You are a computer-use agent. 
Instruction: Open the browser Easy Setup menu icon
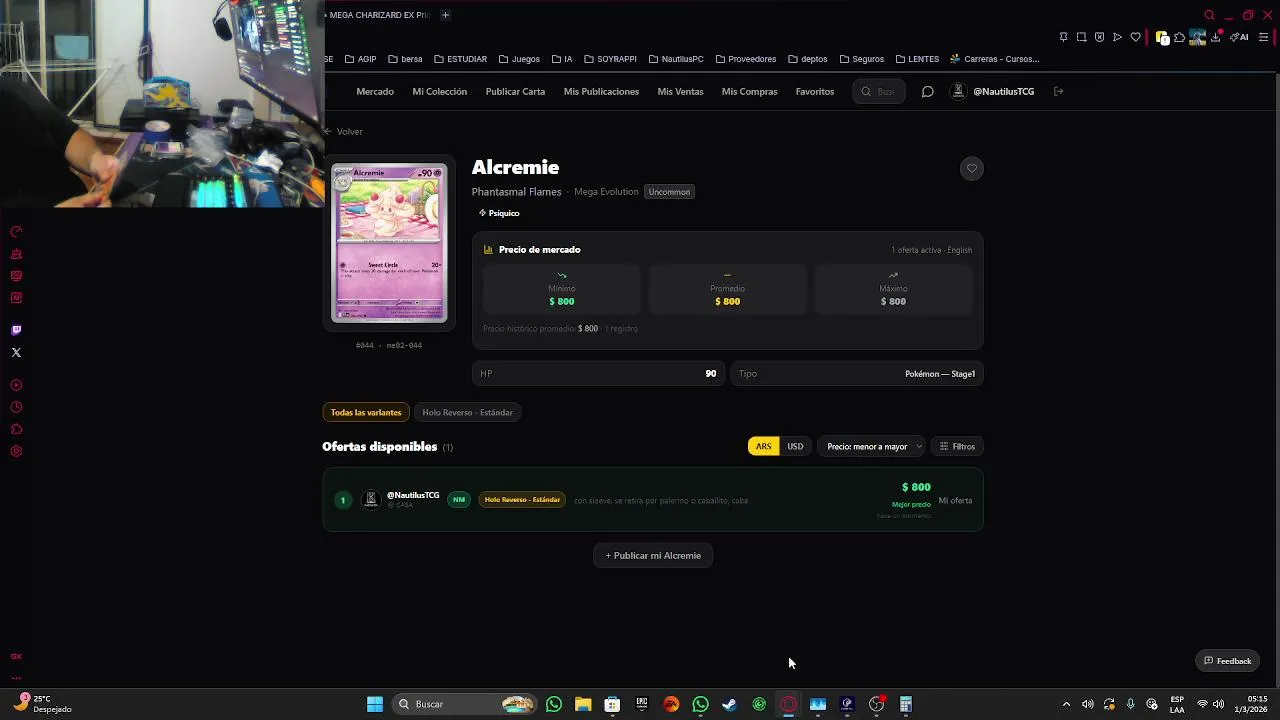coord(1264,37)
